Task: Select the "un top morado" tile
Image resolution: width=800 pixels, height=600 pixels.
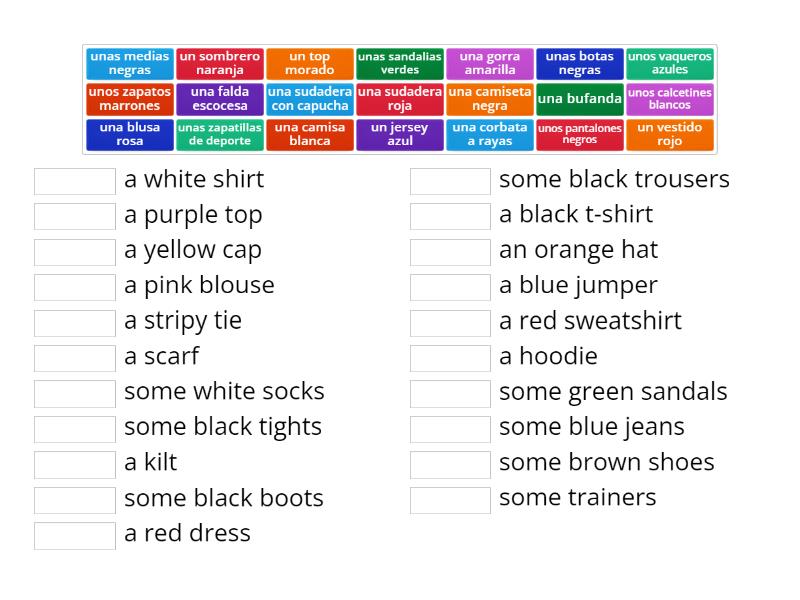Action: click(310, 63)
